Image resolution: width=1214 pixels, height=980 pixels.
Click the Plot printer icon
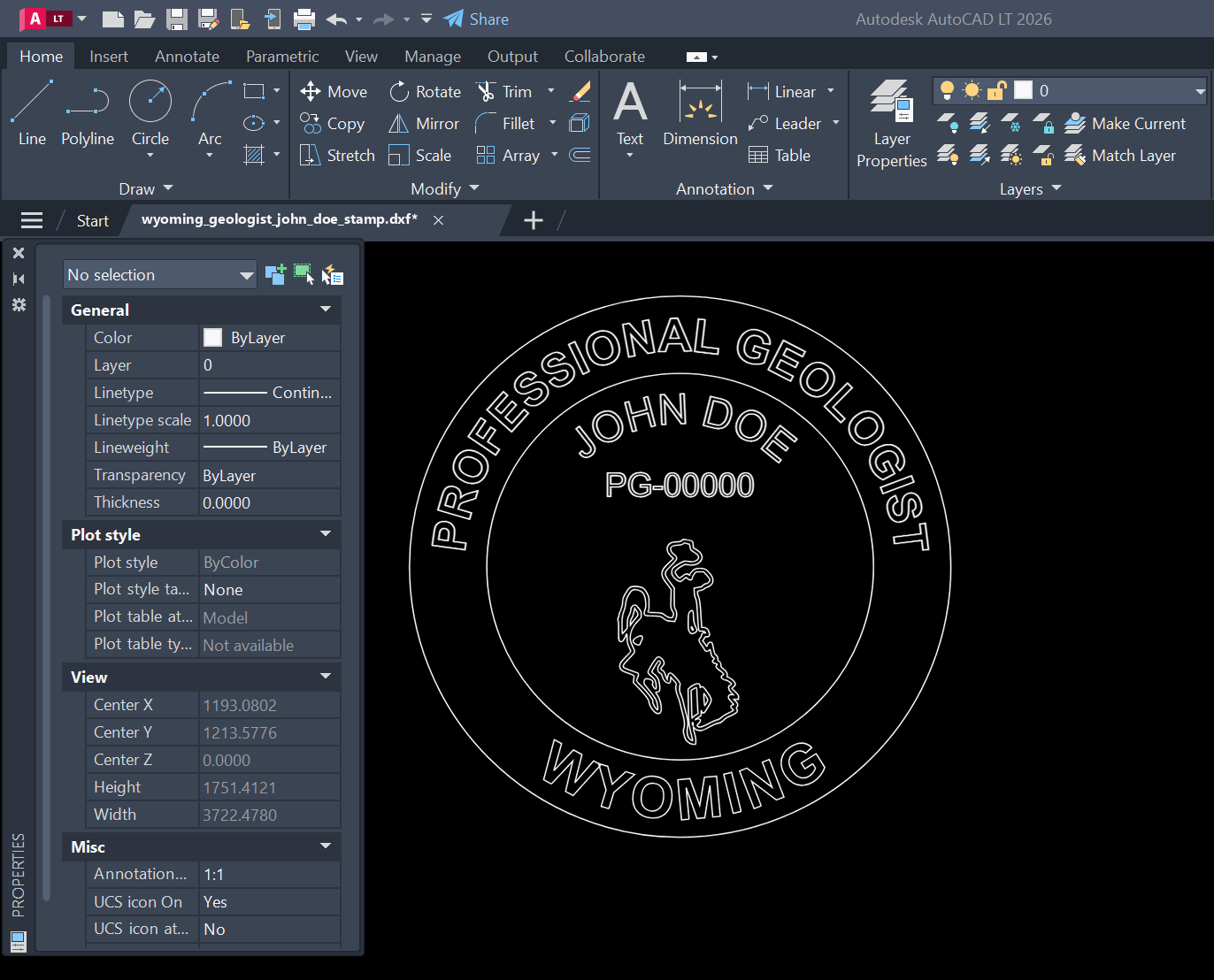304,19
